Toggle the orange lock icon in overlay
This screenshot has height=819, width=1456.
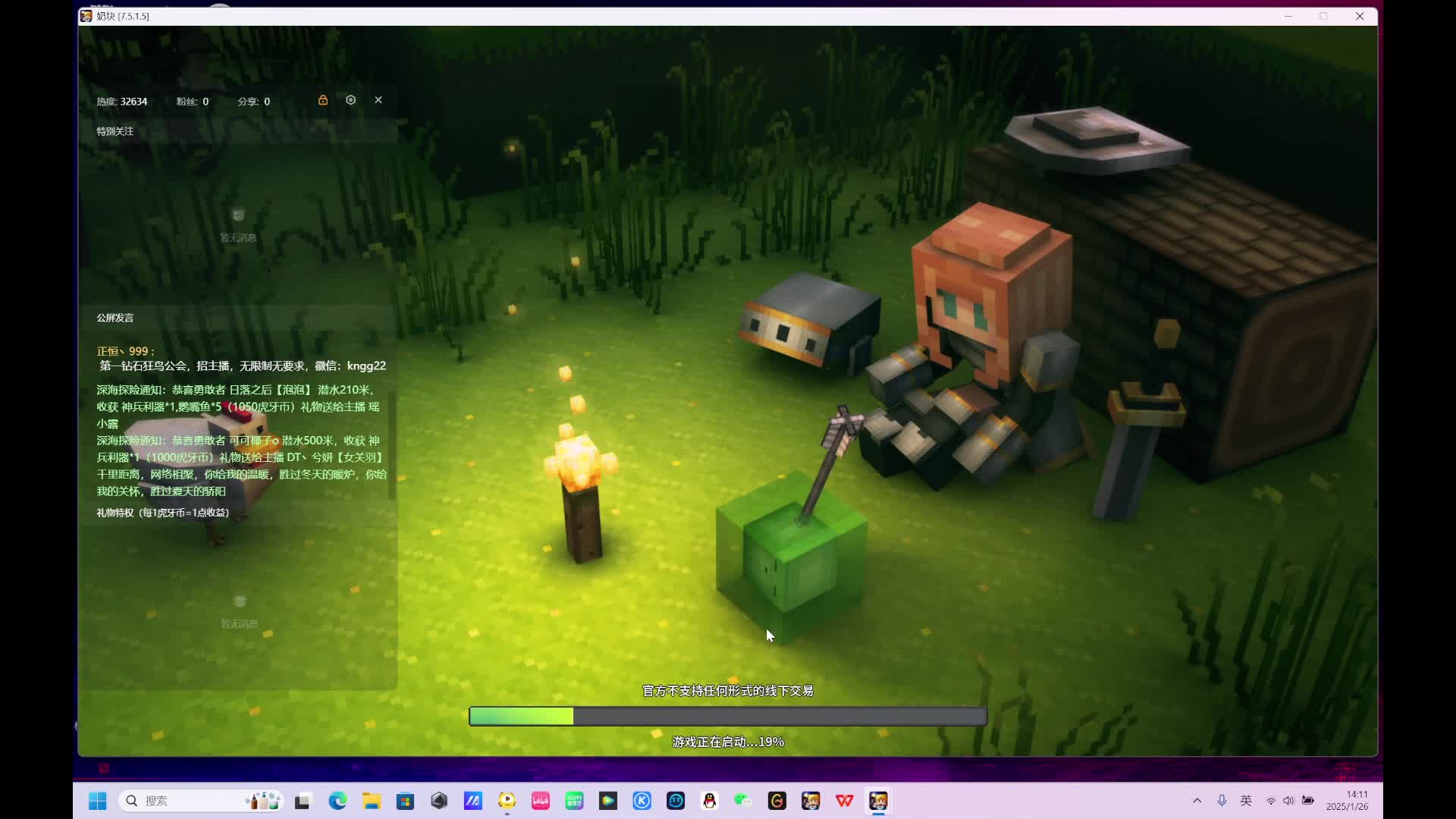click(323, 100)
